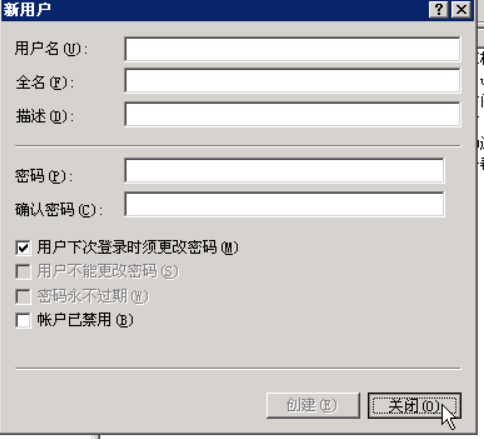Click the 密码(P): label text
The height and width of the screenshot is (439, 484).
coord(44,176)
